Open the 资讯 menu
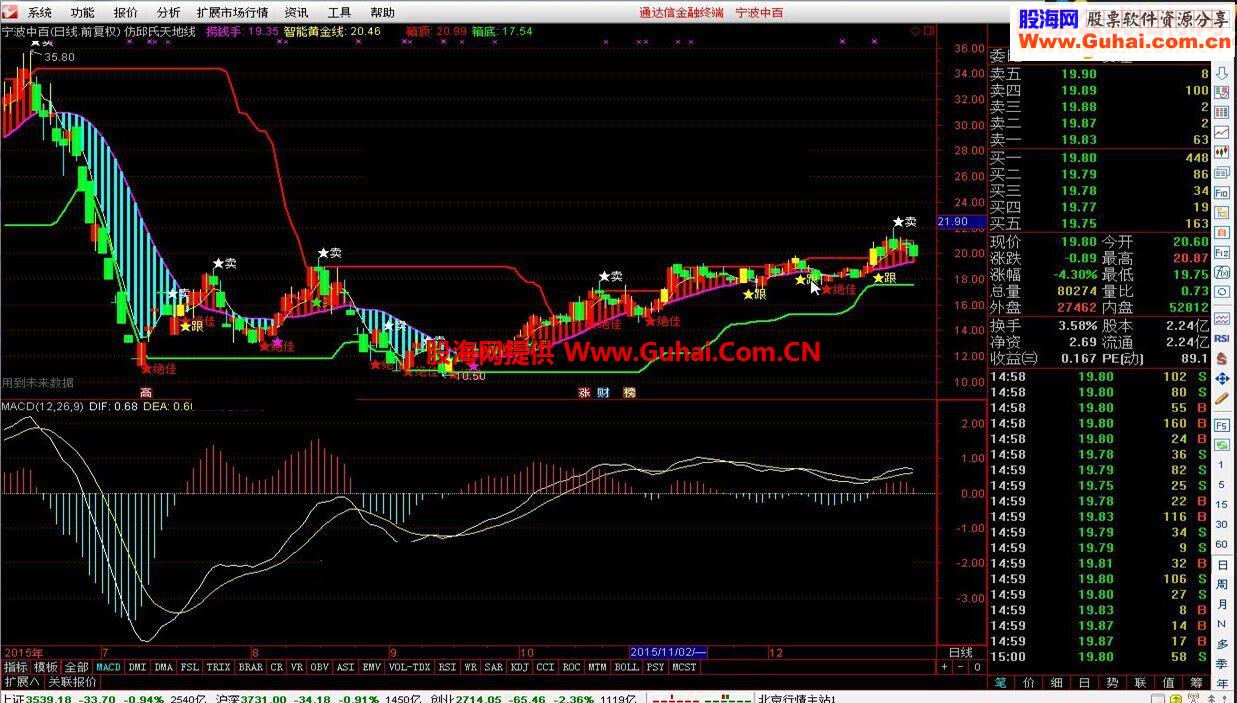The image size is (1237, 703). (x=296, y=13)
